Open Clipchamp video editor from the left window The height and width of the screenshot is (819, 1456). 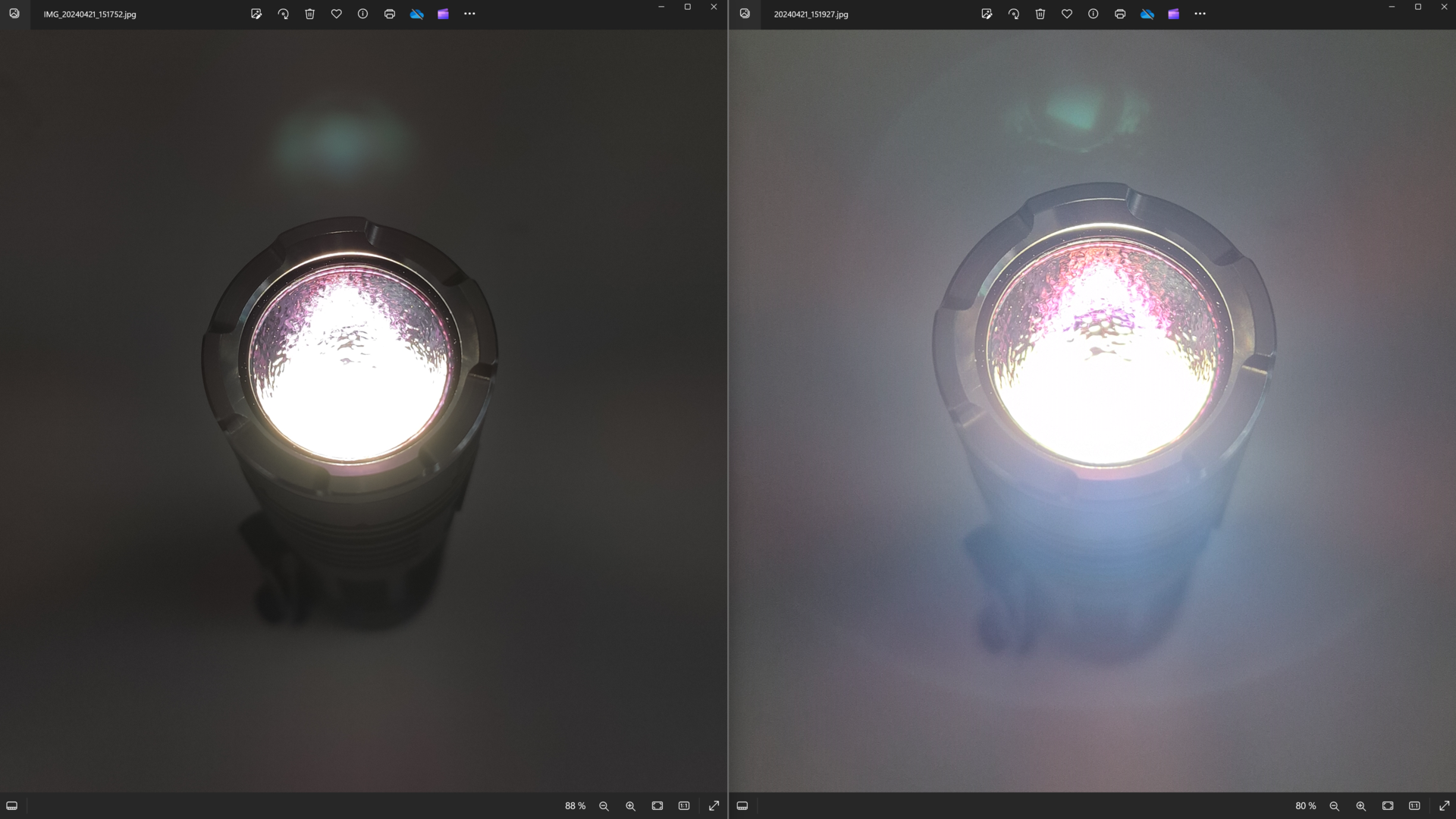(x=443, y=14)
